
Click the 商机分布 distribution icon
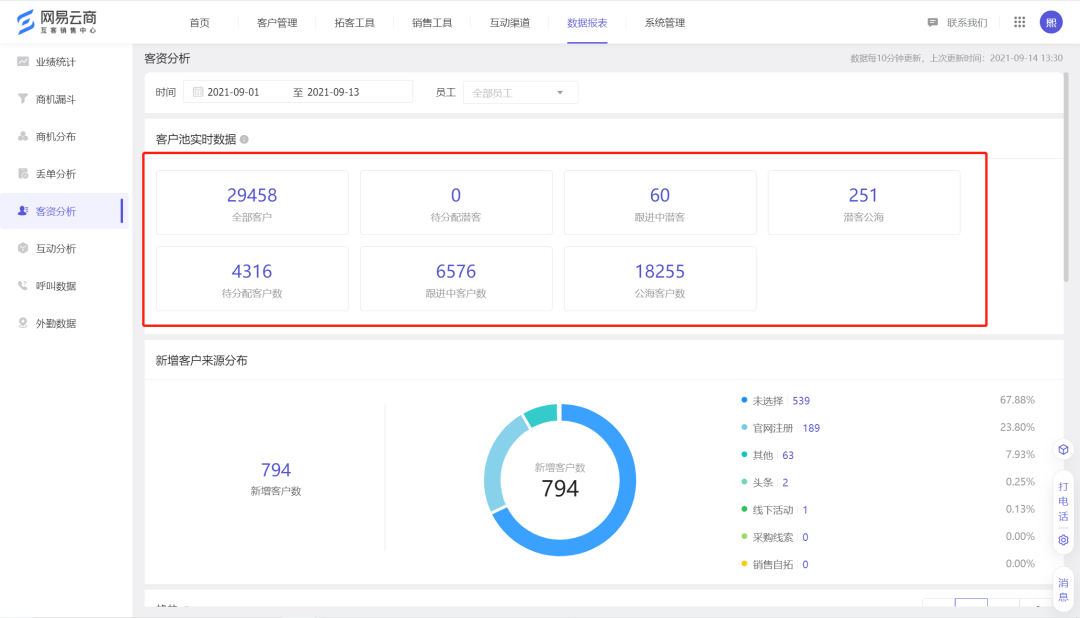click(x=22, y=136)
